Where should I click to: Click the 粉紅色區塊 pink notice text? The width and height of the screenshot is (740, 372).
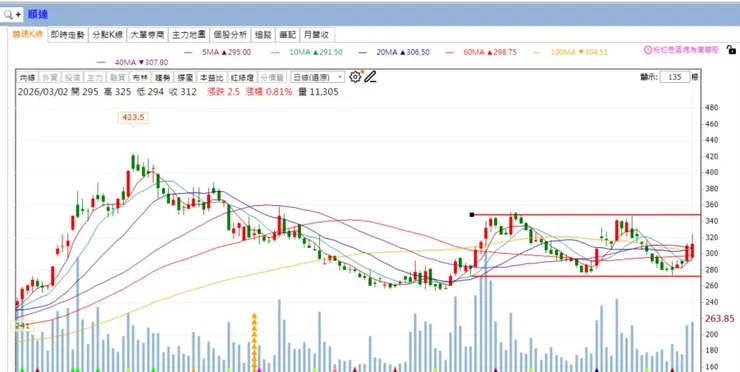(x=686, y=50)
